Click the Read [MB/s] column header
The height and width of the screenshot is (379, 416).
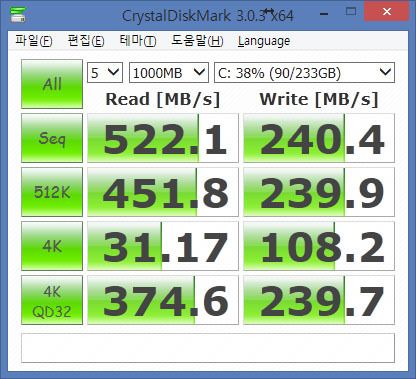(x=163, y=99)
